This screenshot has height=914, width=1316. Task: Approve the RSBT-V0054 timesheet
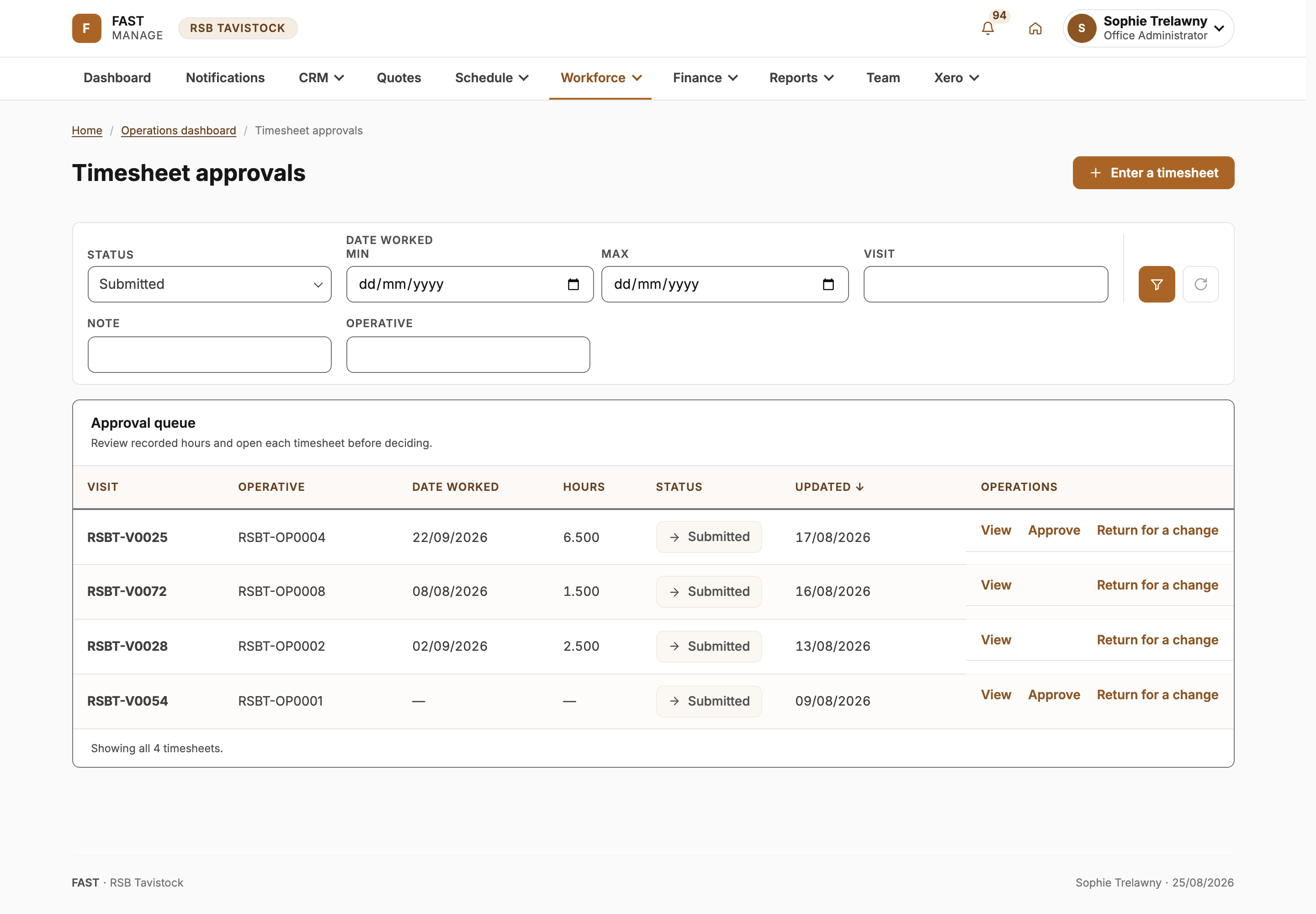(x=1054, y=695)
